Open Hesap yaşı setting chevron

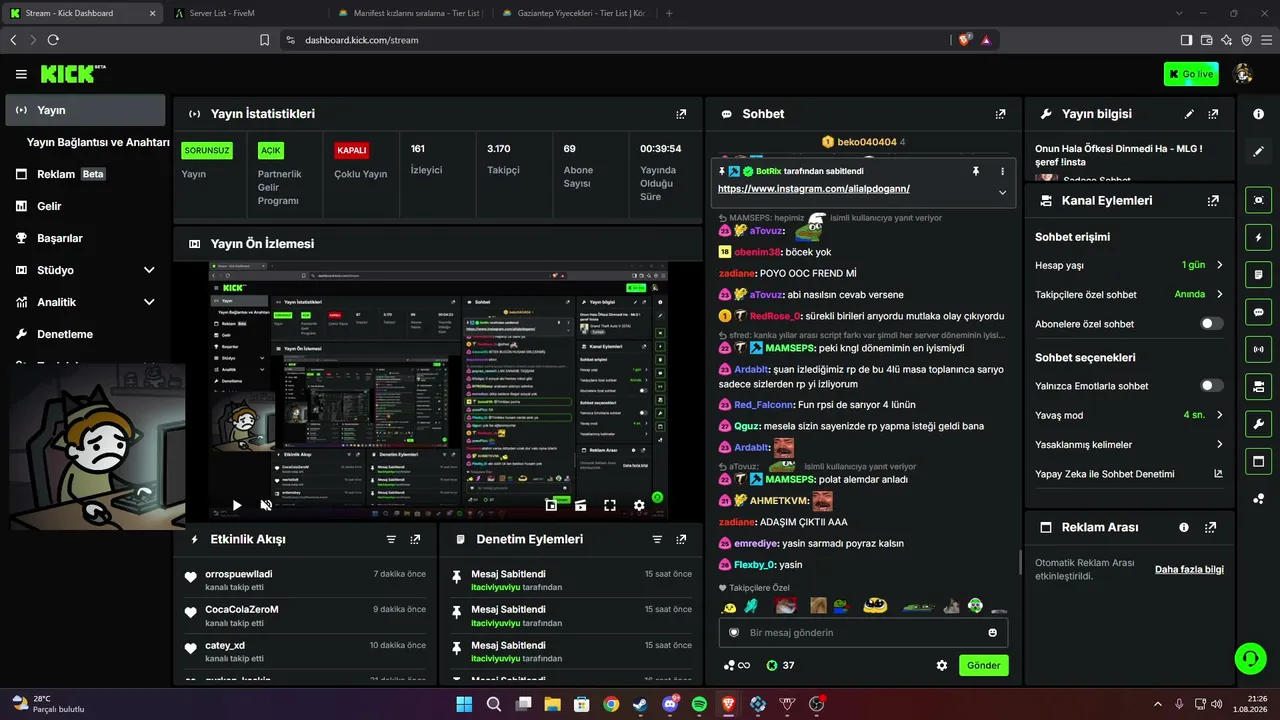click(1219, 265)
